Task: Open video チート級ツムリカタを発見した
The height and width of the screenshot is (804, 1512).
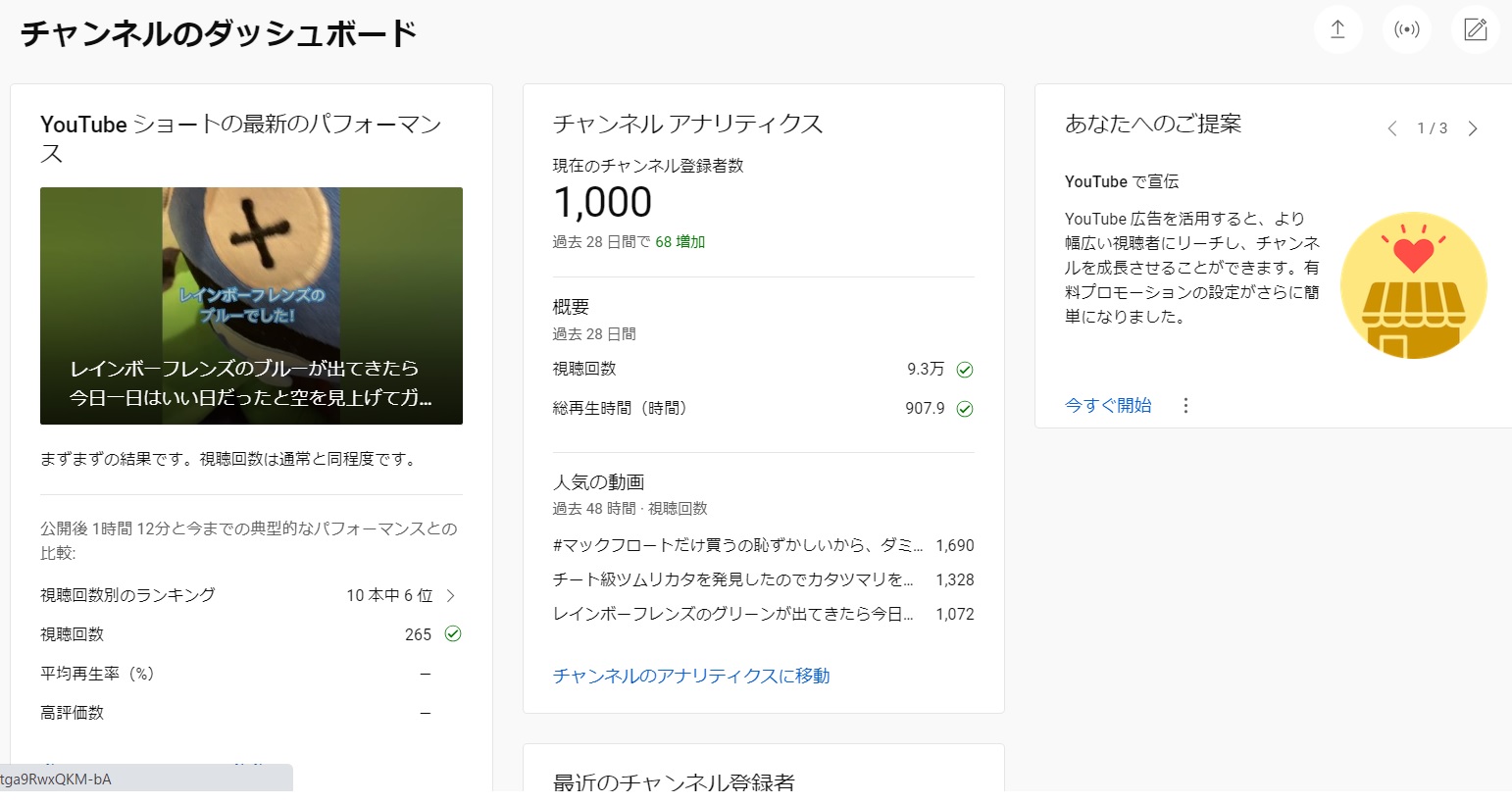Action: pos(733,579)
